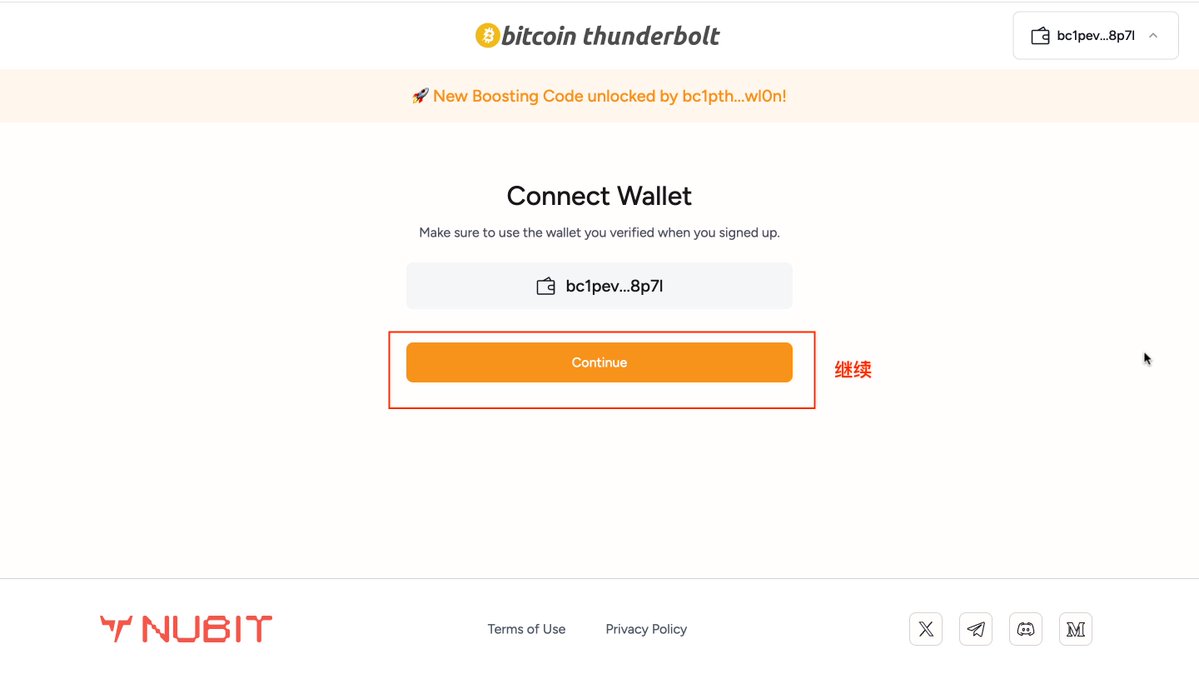The height and width of the screenshot is (679, 1199).
Task: Open the bc1pev...8p7l account dropdown in the header
Action: pos(1095,35)
